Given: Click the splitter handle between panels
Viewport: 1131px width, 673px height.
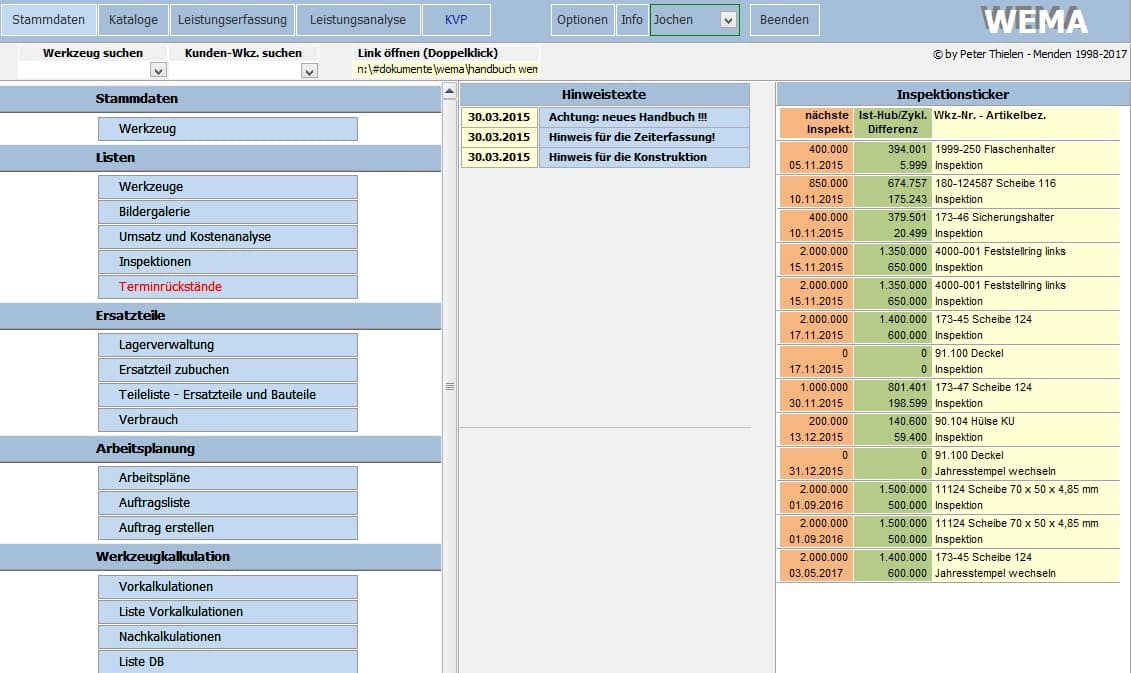Looking at the screenshot, I should click(449, 386).
